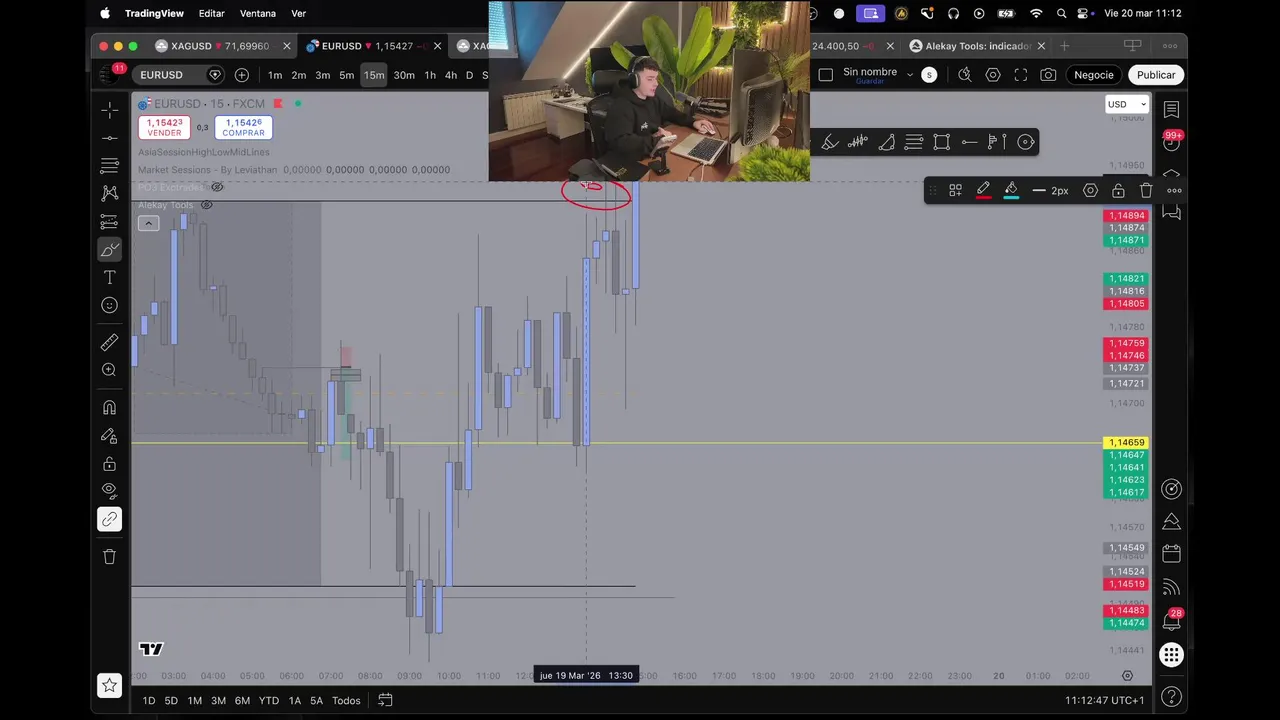The image size is (1280, 720).
Task: Toggle stay in drawing mode
Action: [110, 436]
